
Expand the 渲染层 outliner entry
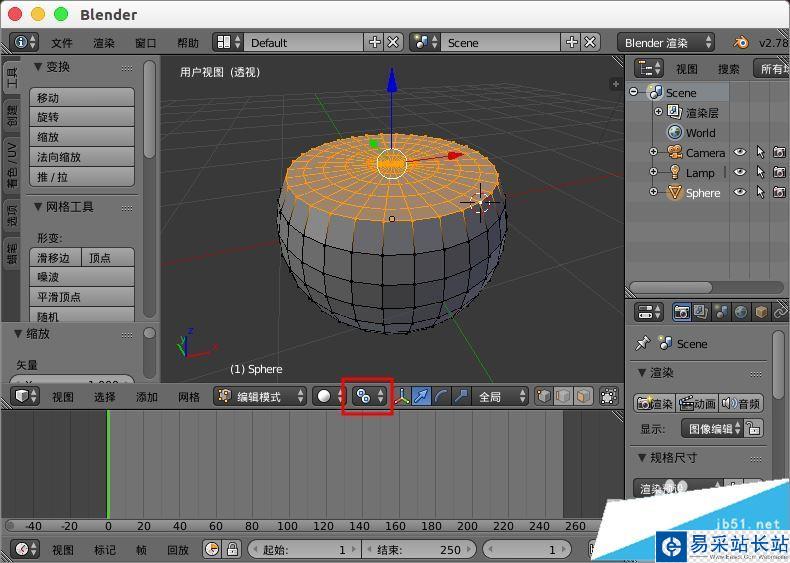coord(658,111)
